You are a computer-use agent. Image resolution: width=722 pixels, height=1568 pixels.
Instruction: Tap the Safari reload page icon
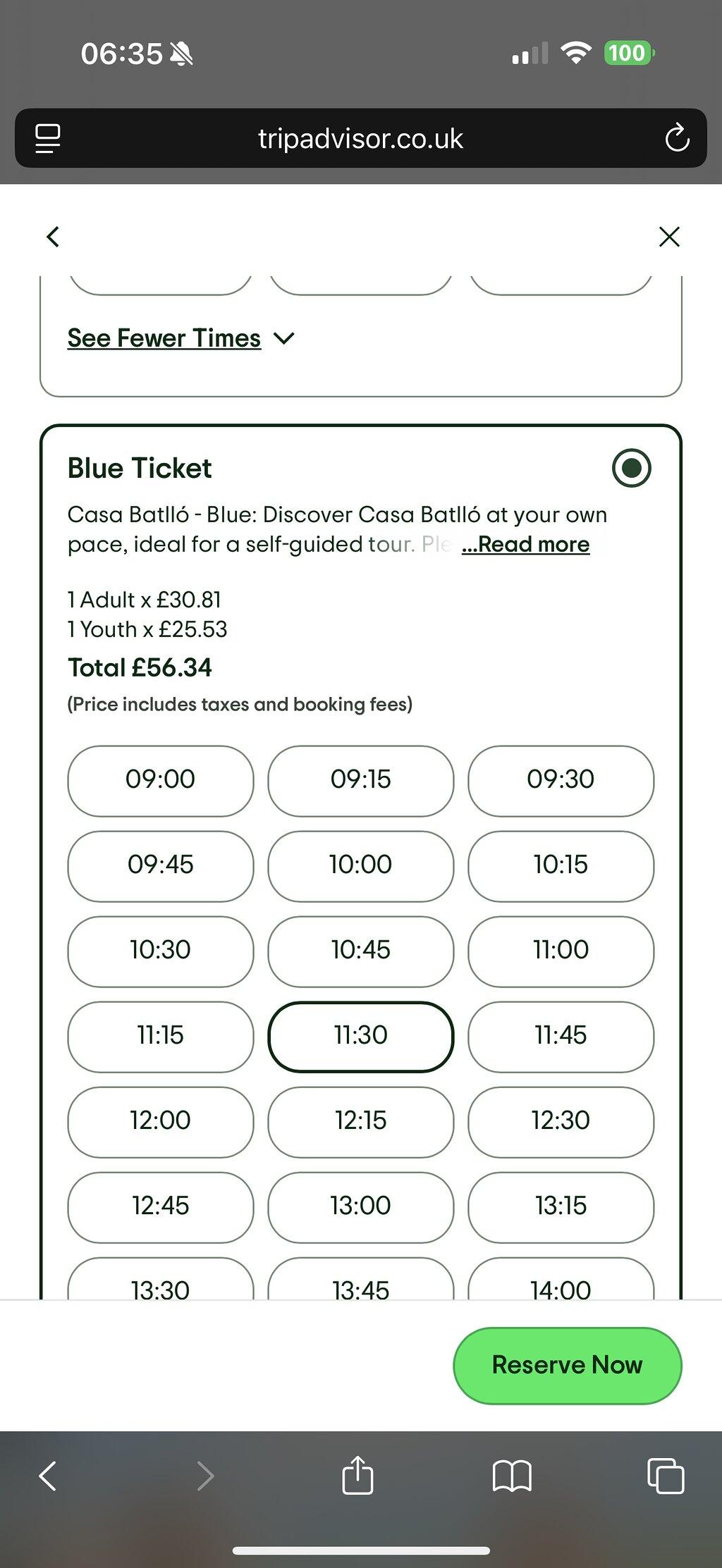pyautogui.click(x=677, y=137)
